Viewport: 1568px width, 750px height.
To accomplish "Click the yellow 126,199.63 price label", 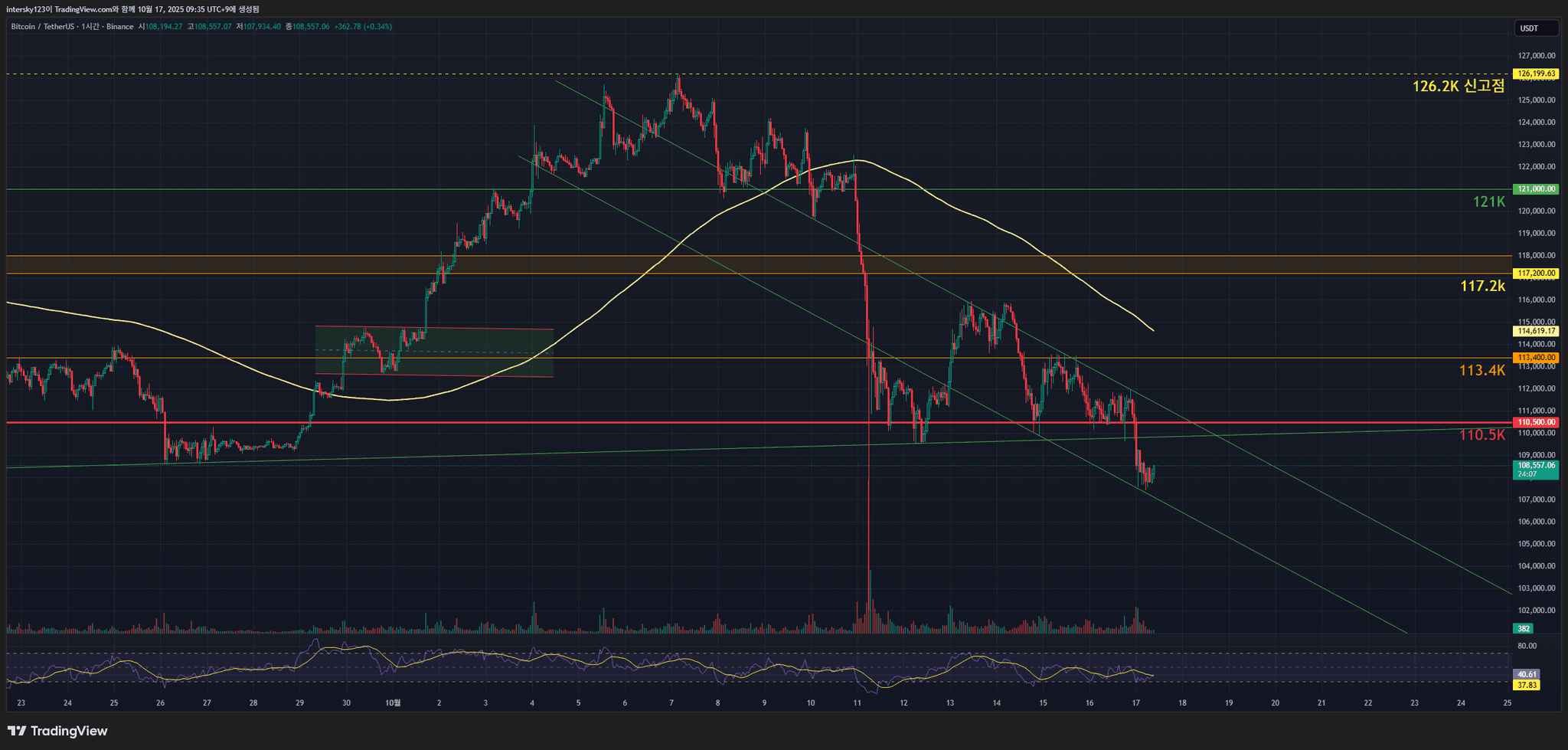I will pos(1536,74).
